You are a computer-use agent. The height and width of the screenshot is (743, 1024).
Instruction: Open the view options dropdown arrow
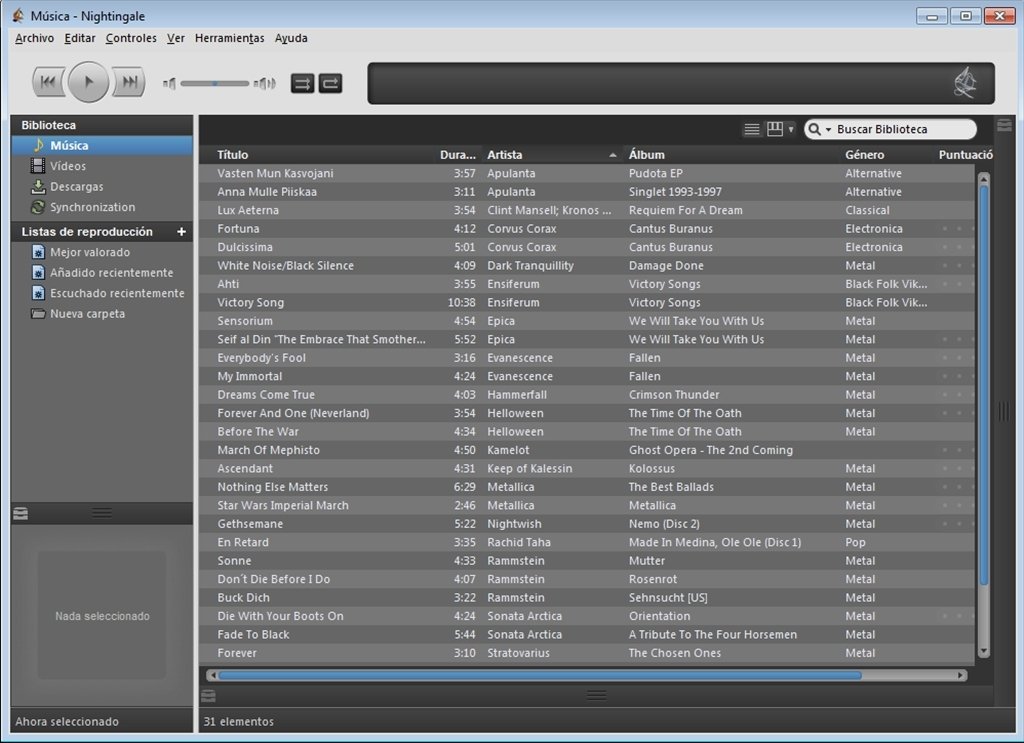click(791, 129)
